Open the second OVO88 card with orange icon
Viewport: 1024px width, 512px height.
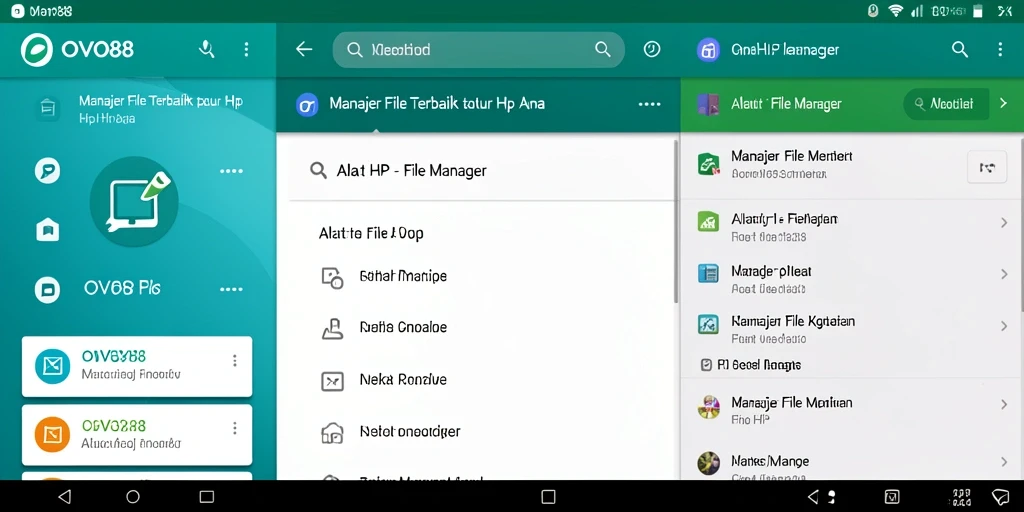tap(137, 434)
